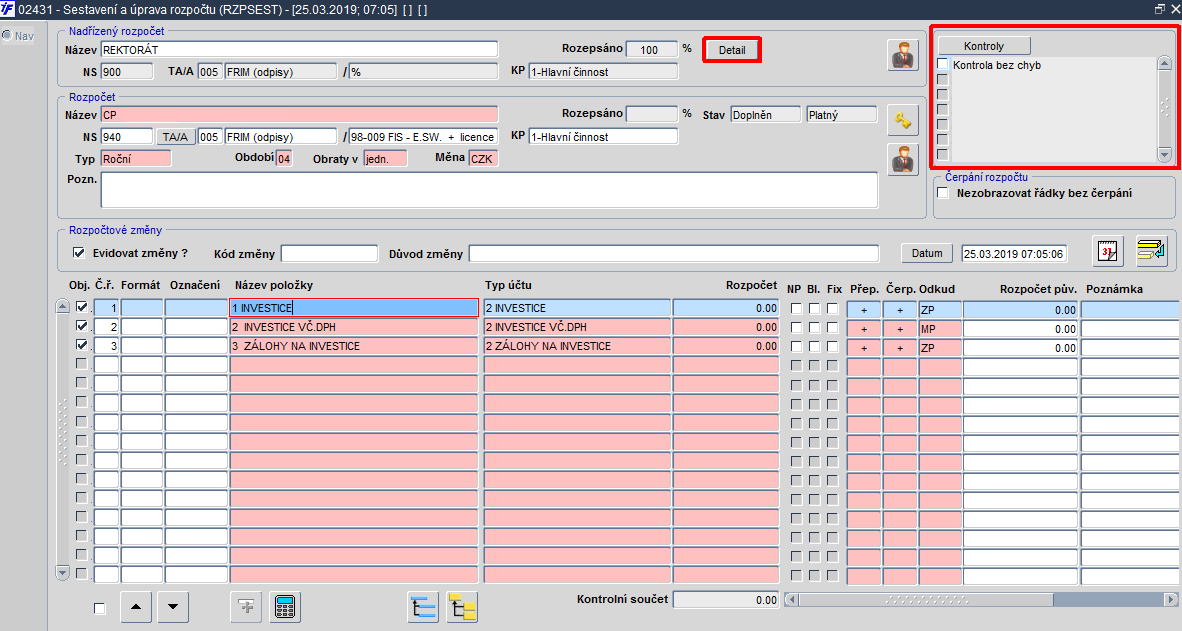Click the yellow rows icon beside the calendar

point(1151,251)
